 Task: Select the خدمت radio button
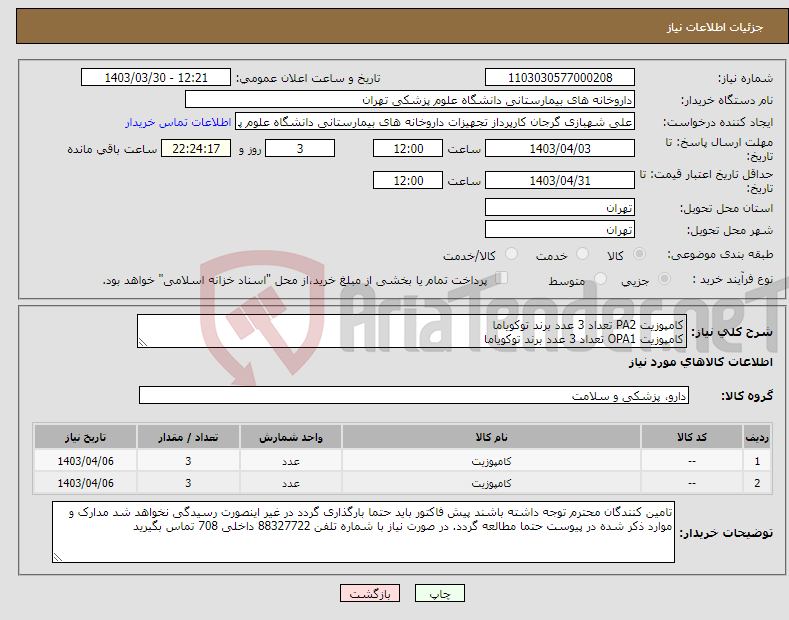click(582, 254)
